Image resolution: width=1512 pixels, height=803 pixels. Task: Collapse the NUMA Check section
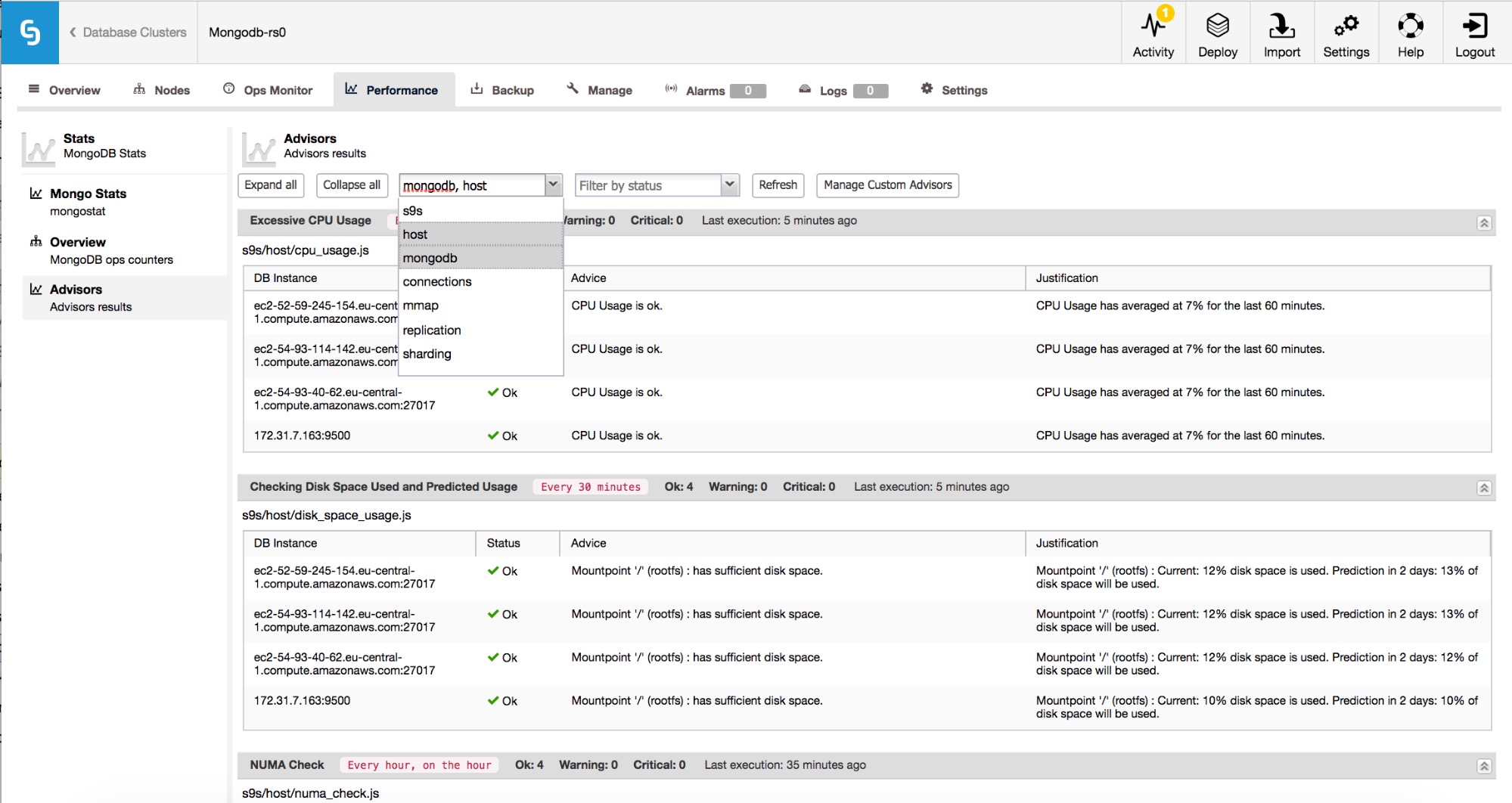click(1484, 766)
